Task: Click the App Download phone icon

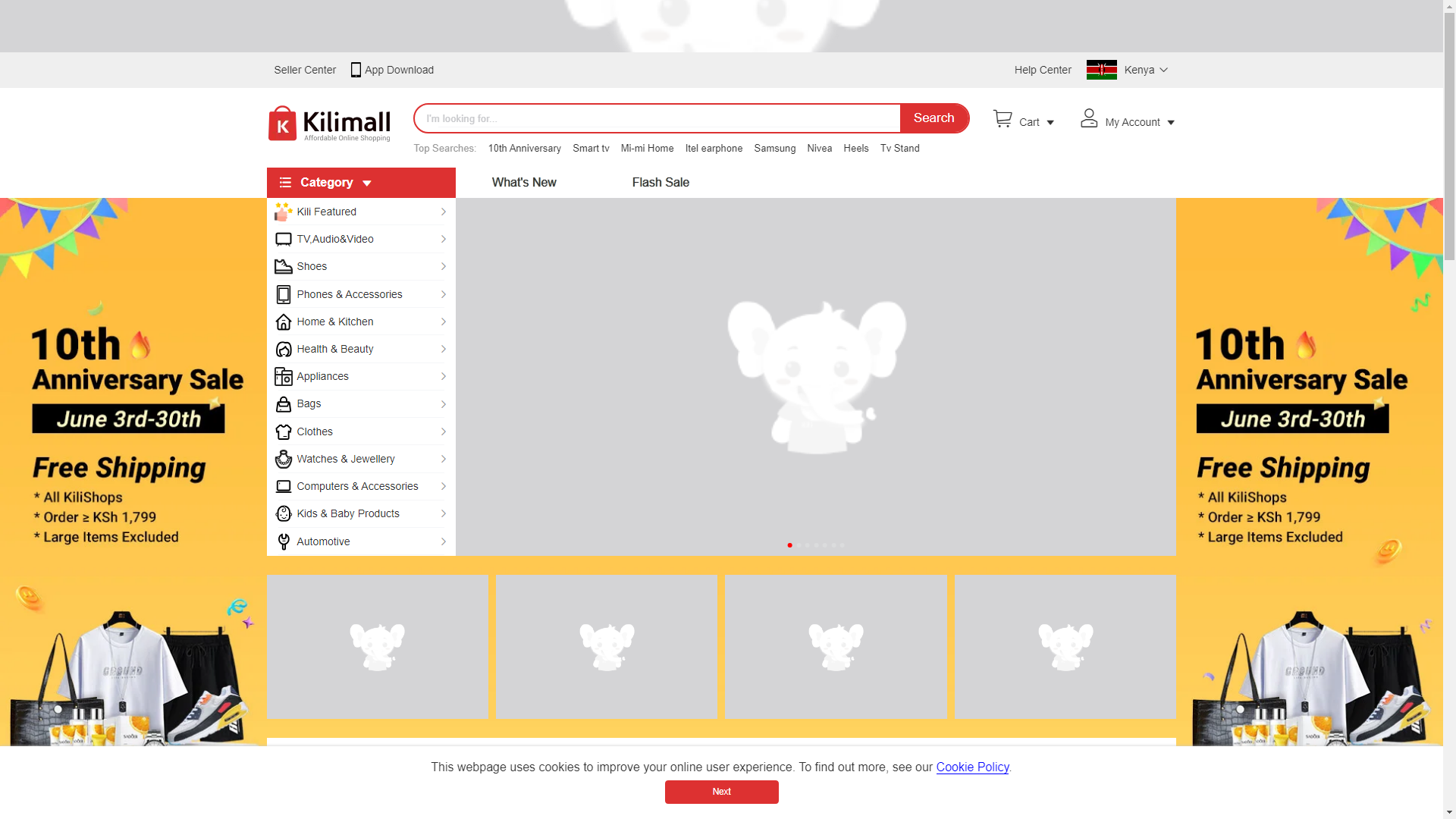Action: (x=356, y=70)
